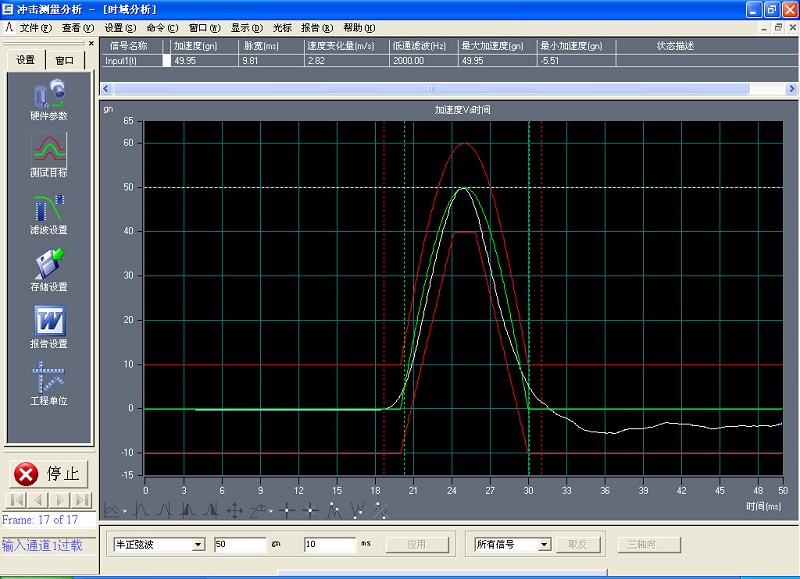Click the 取反 invert button
The width and height of the screenshot is (800, 579).
coord(581,545)
